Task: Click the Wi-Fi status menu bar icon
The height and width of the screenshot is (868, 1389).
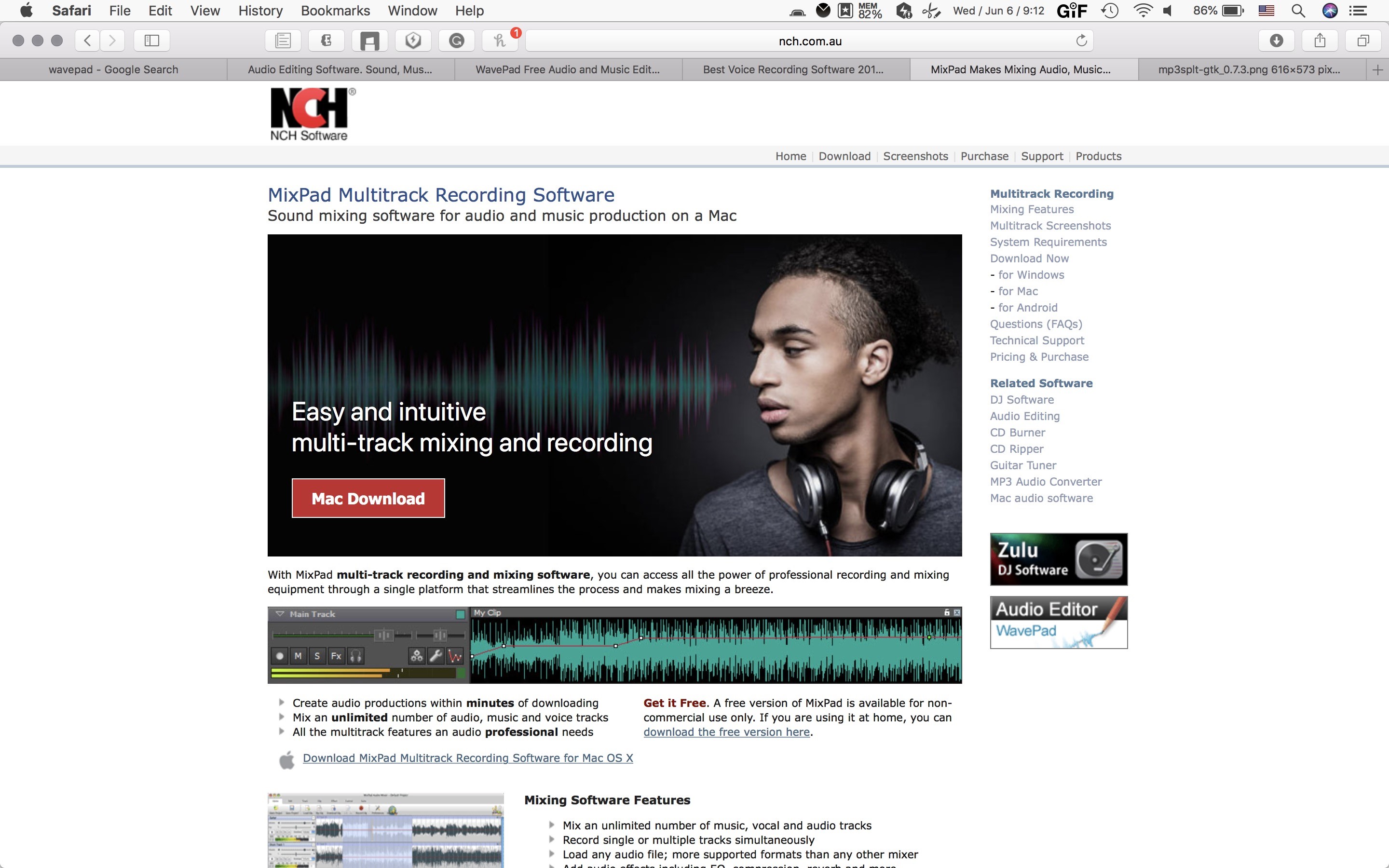Action: coord(1143,10)
